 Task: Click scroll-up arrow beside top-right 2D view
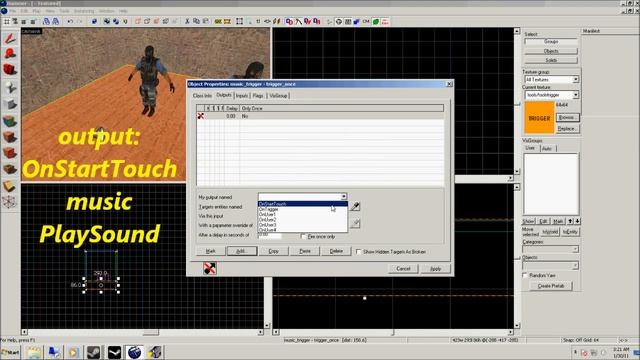(517, 31)
